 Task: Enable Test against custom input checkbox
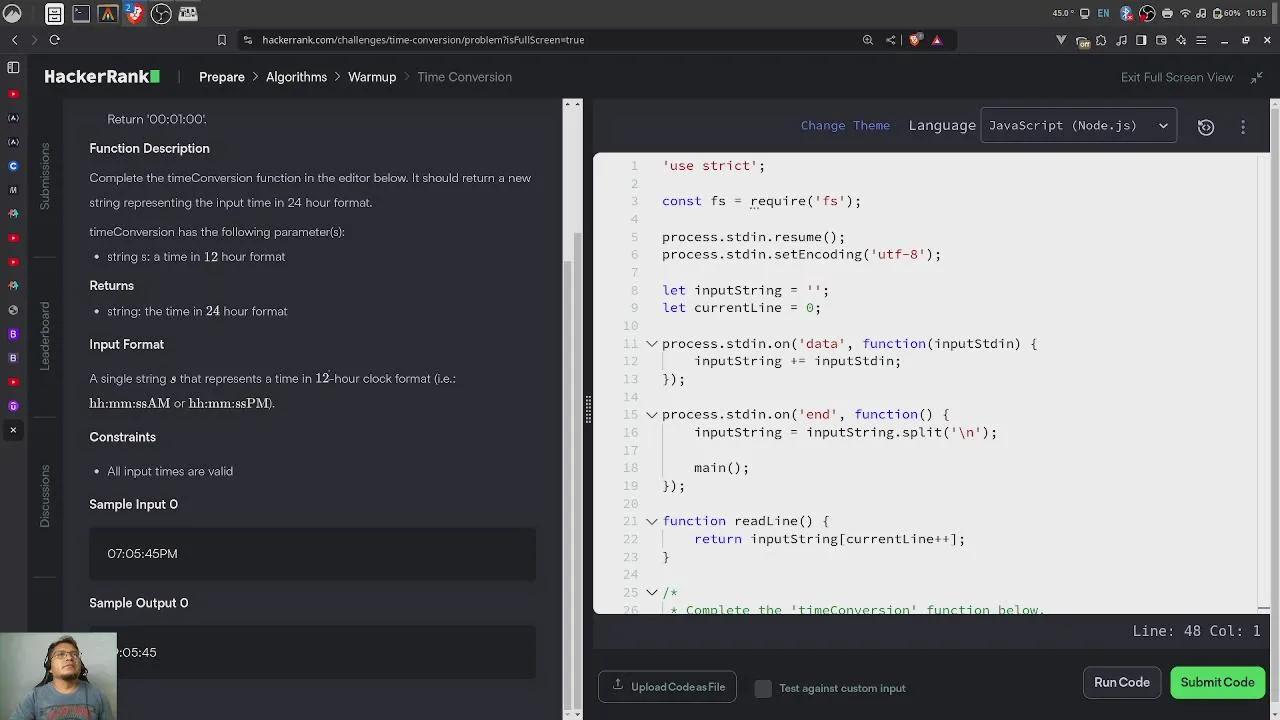[x=763, y=688]
